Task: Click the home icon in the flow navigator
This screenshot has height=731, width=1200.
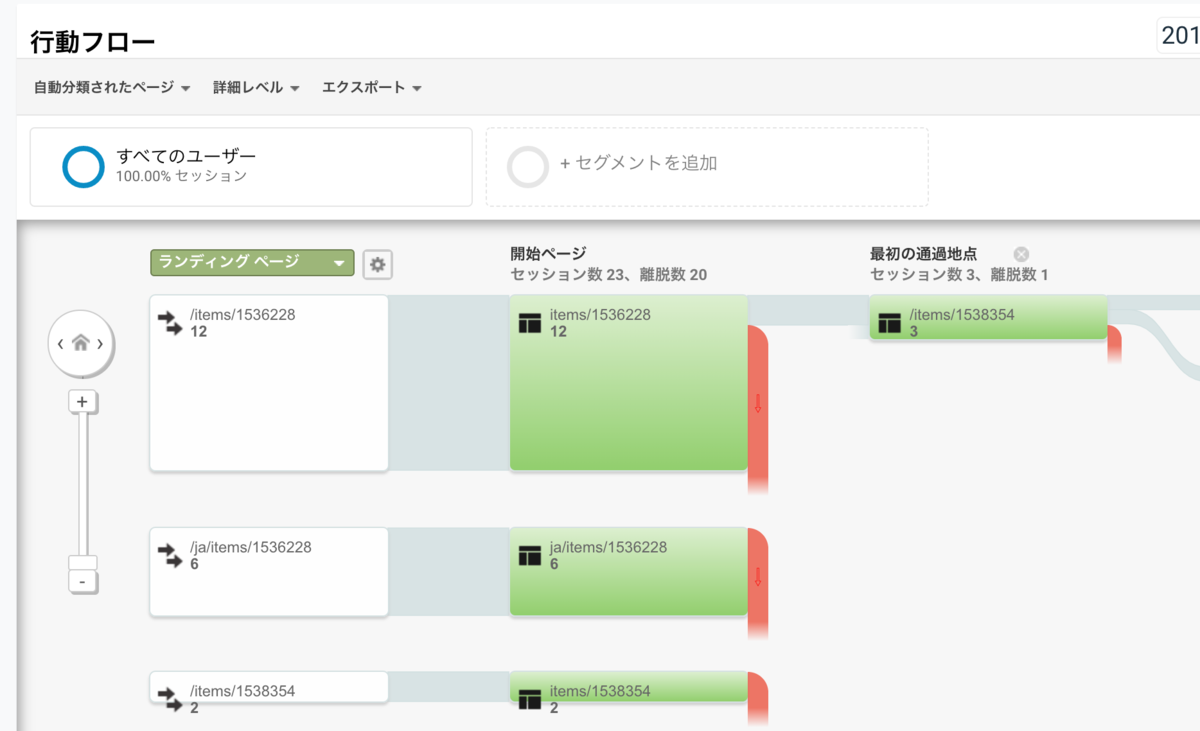Action: point(81,342)
